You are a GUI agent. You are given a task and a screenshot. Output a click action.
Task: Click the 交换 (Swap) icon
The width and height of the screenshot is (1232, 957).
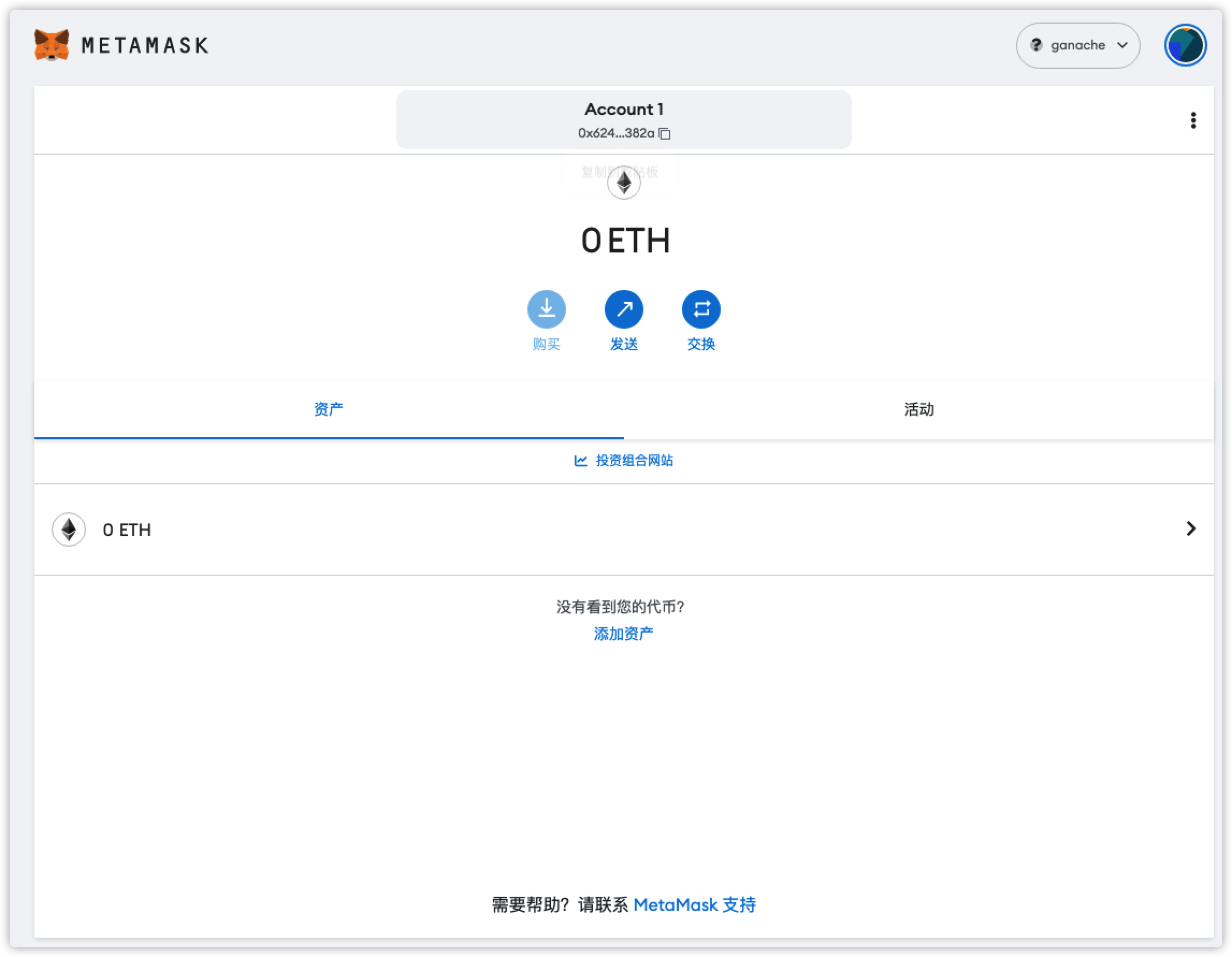click(x=701, y=309)
